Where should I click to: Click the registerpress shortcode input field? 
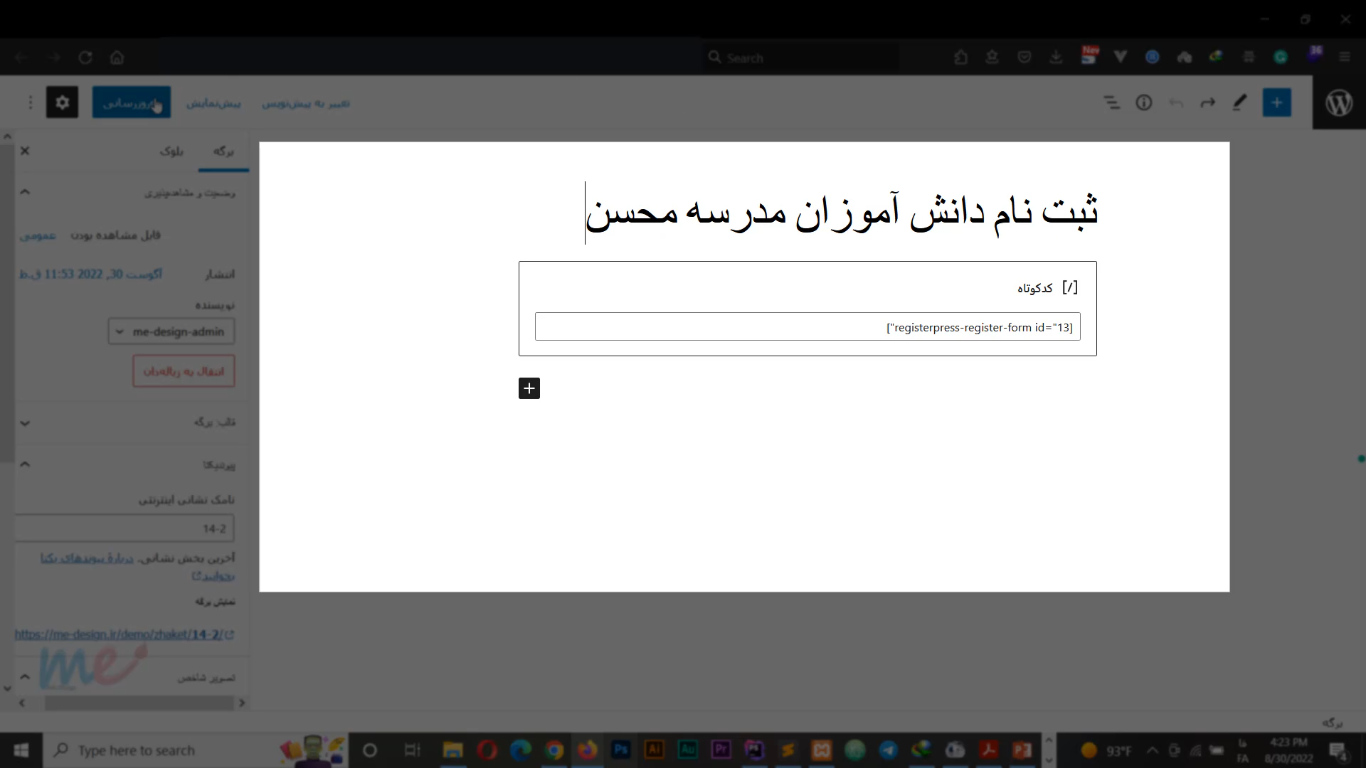(808, 327)
